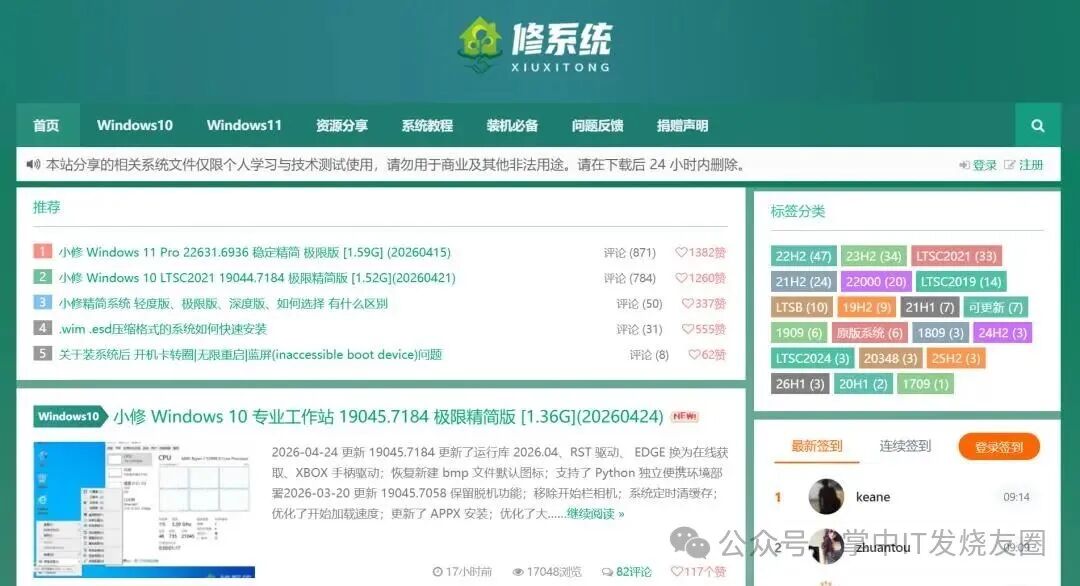The width and height of the screenshot is (1080, 586).
Task: Select the LTSC2024 (3) tag
Action: tap(813, 358)
